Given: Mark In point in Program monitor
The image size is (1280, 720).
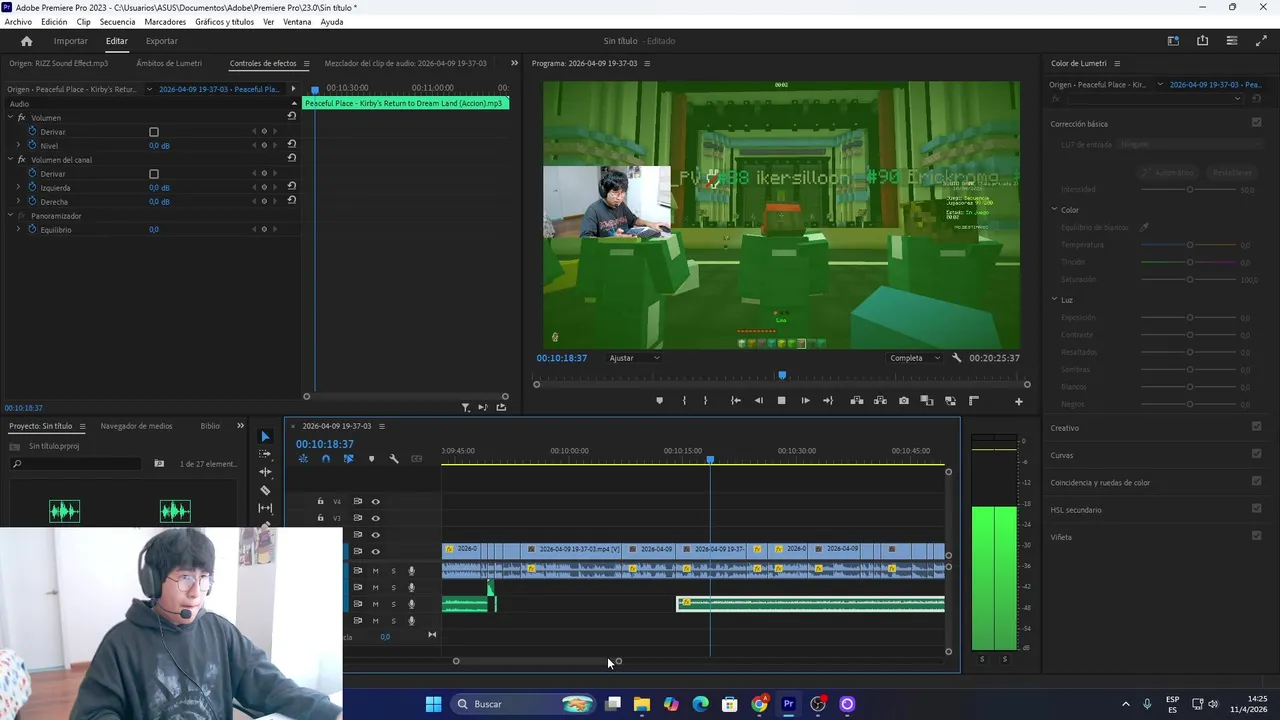Looking at the screenshot, I should [684, 401].
